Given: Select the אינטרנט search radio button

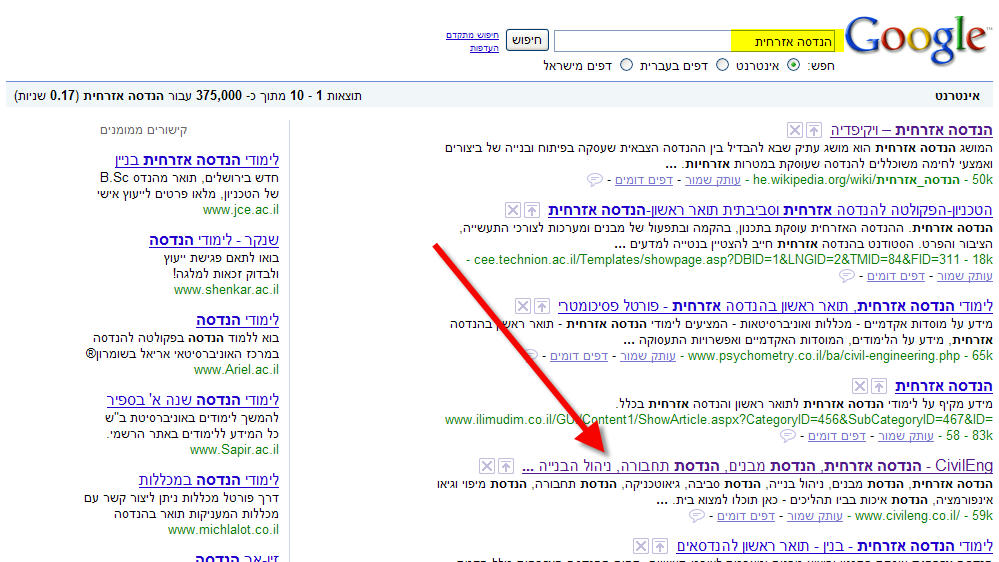Looking at the screenshot, I should [793, 65].
